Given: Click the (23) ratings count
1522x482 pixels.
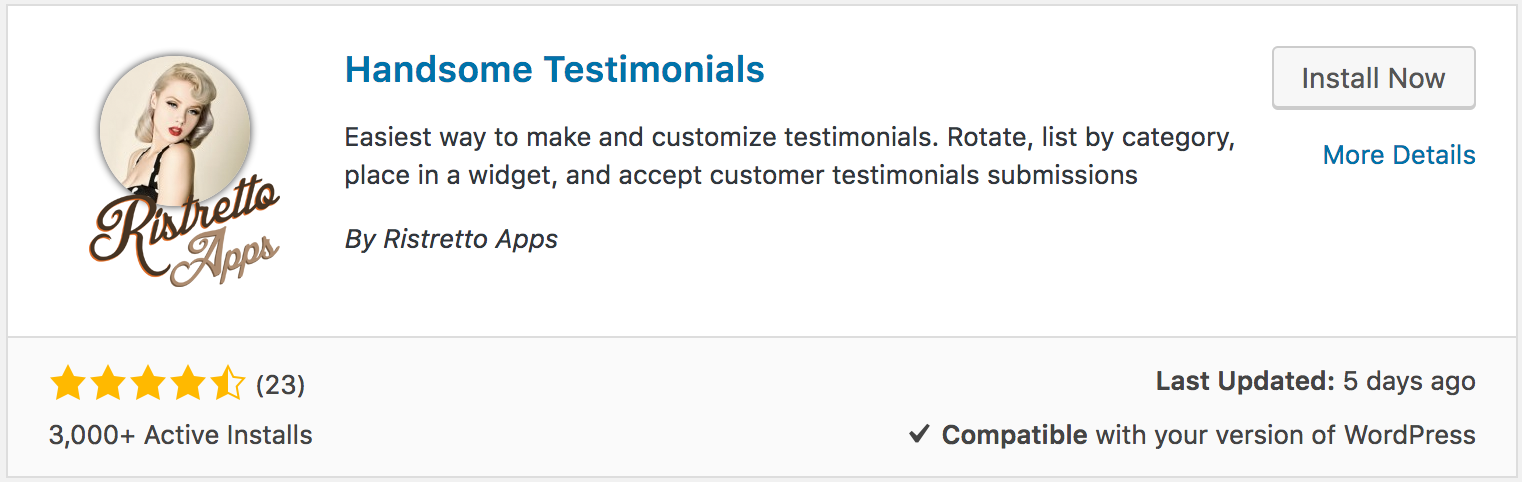Looking at the screenshot, I should click(x=280, y=384).
